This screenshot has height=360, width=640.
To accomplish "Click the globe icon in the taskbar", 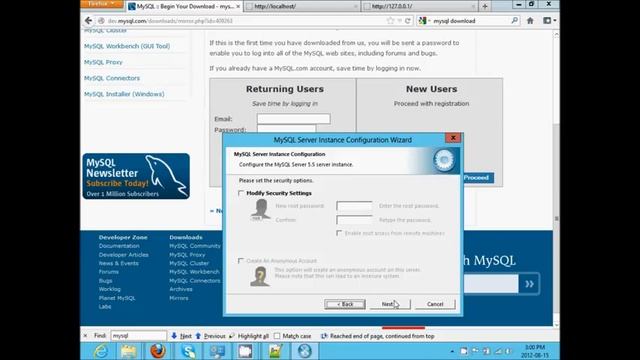I will coord(304,351).
